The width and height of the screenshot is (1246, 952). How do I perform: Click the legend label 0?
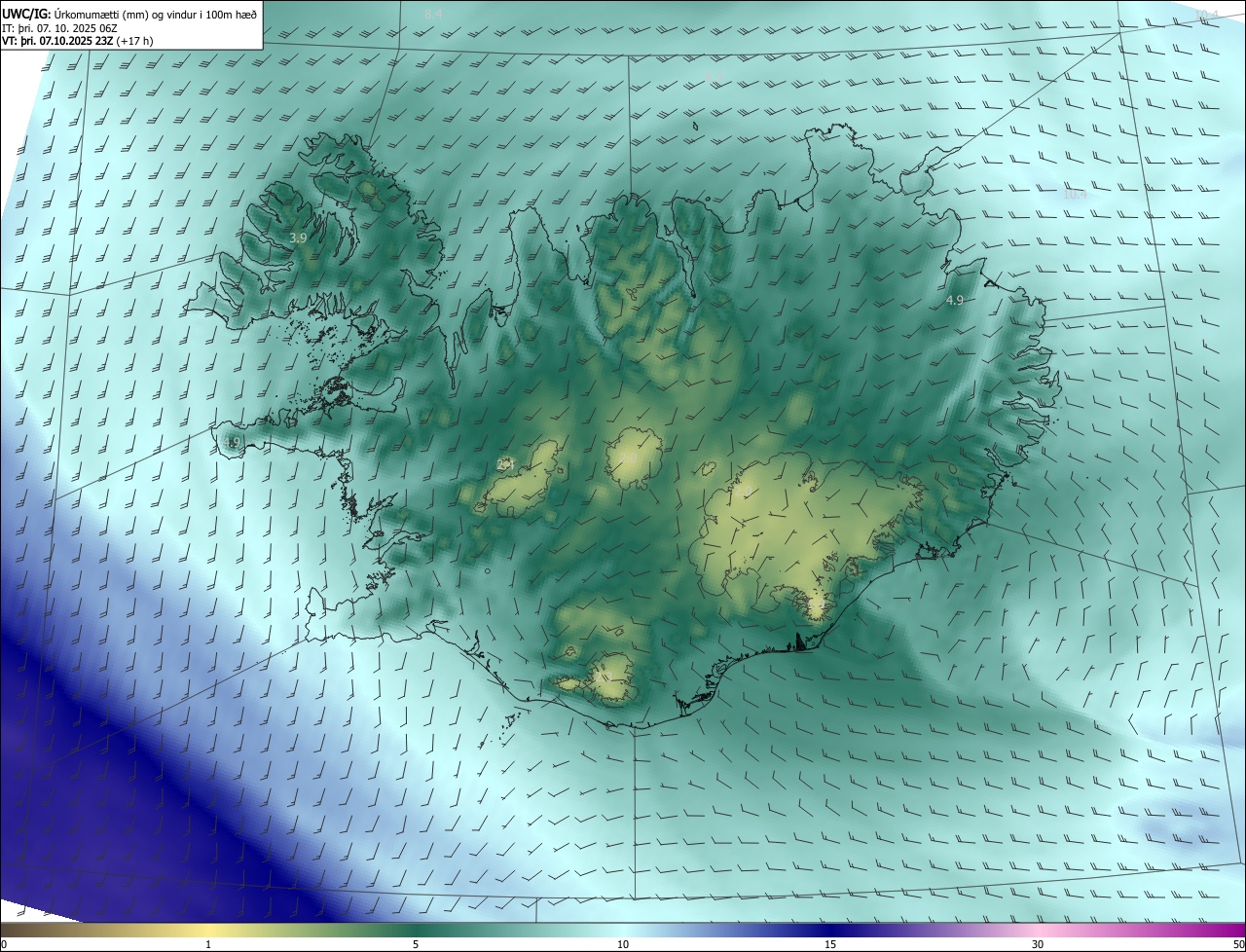(4, 945)
